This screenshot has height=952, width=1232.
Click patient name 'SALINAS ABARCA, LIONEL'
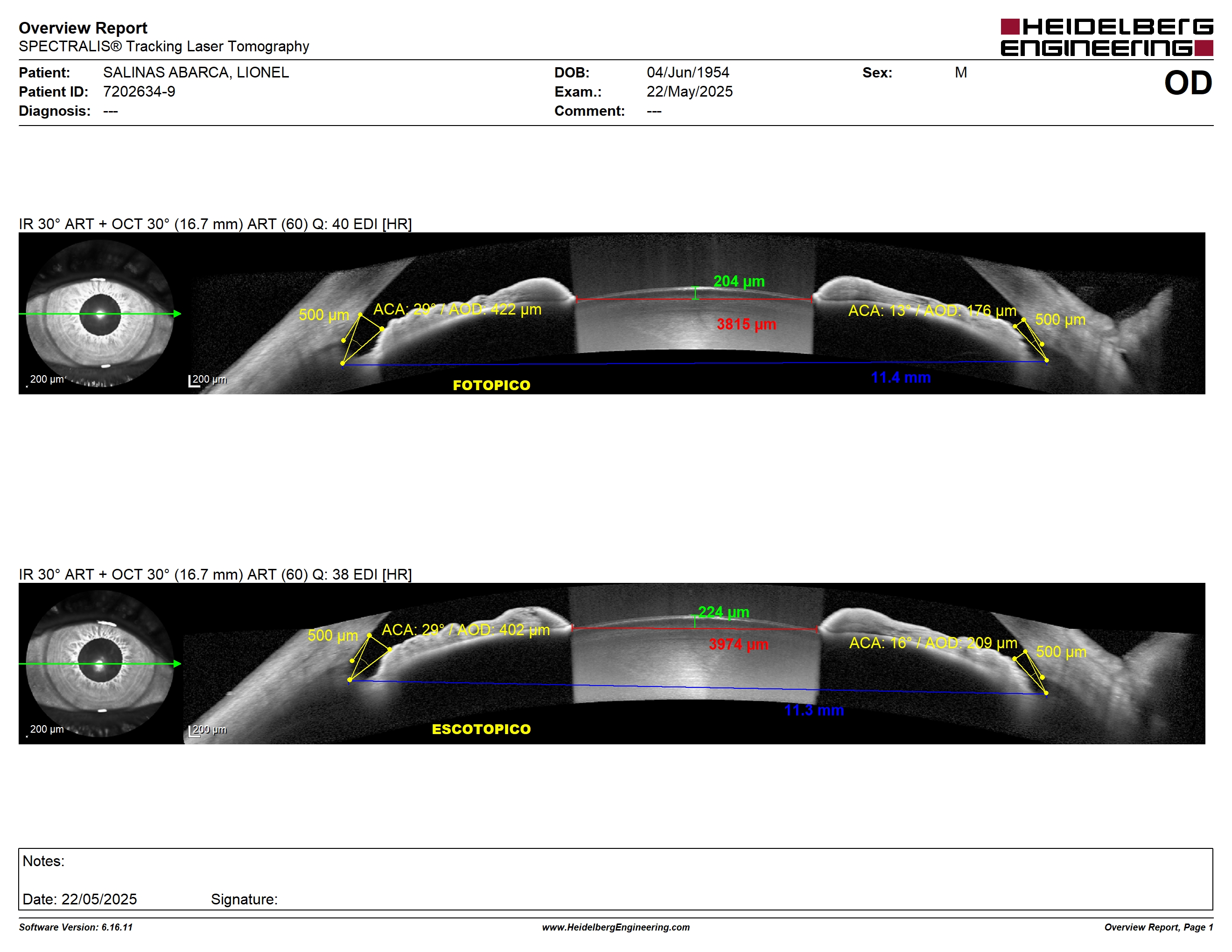click(x=196, y=72)
